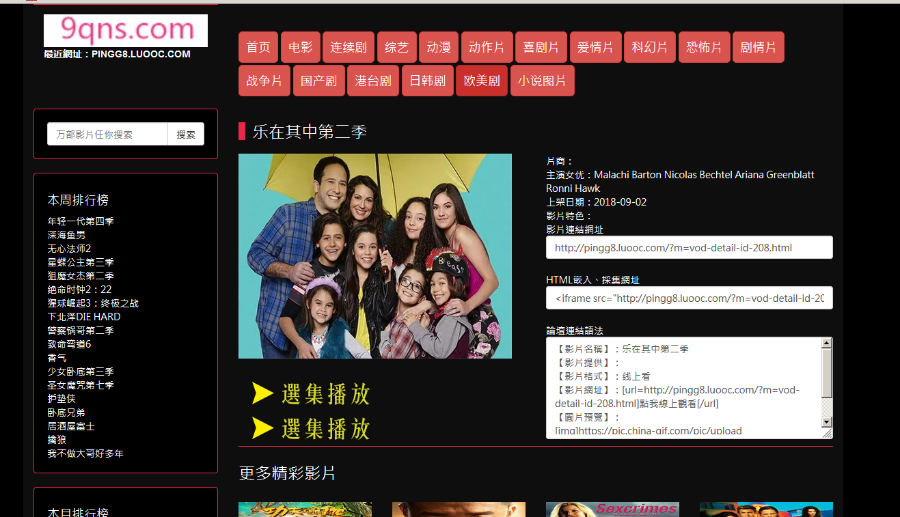Go to the 爱情片 category
The image size is (900, 517).
pos(595,47)
